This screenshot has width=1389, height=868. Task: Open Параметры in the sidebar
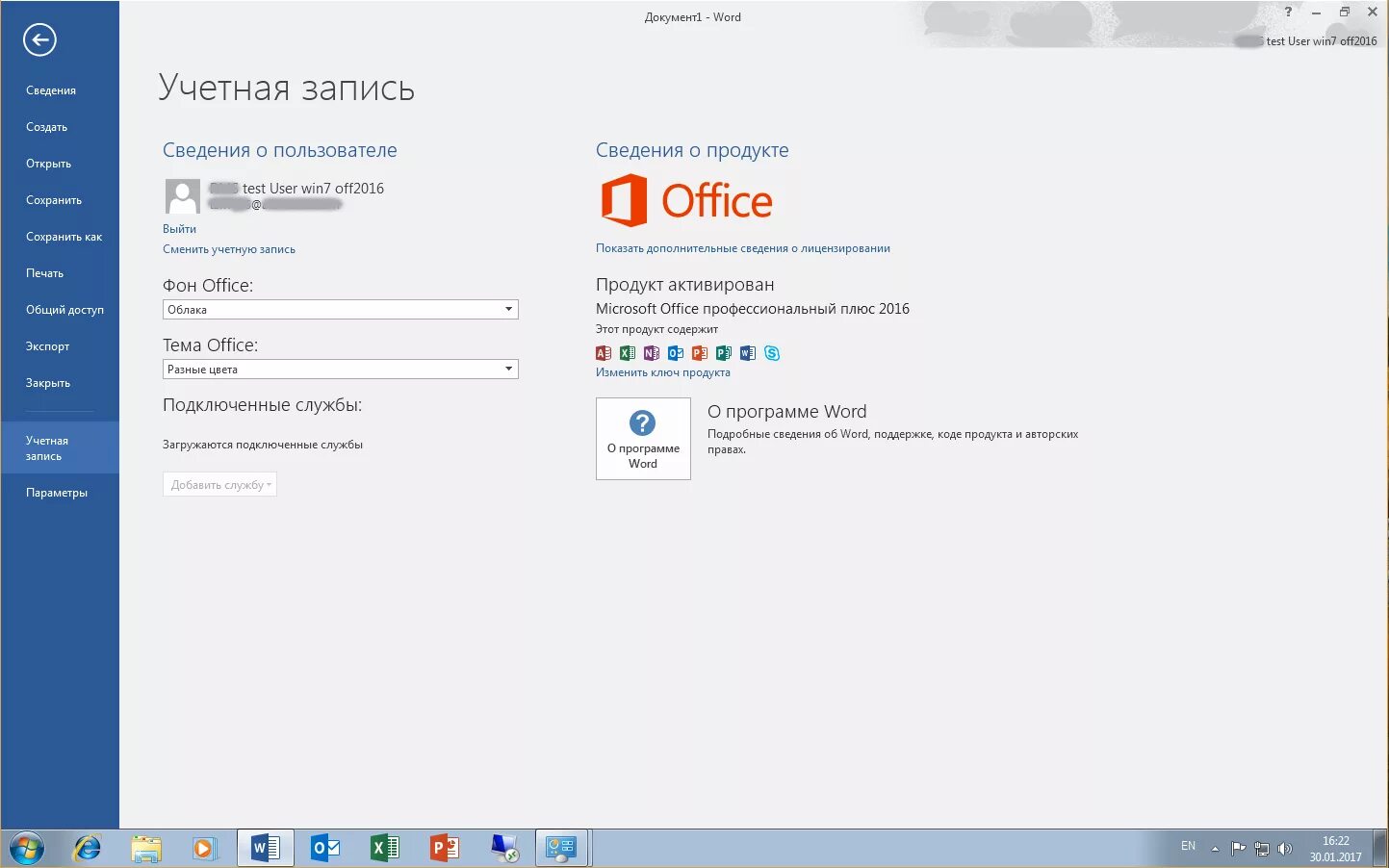pyautogui.click(x=57, y=493)
